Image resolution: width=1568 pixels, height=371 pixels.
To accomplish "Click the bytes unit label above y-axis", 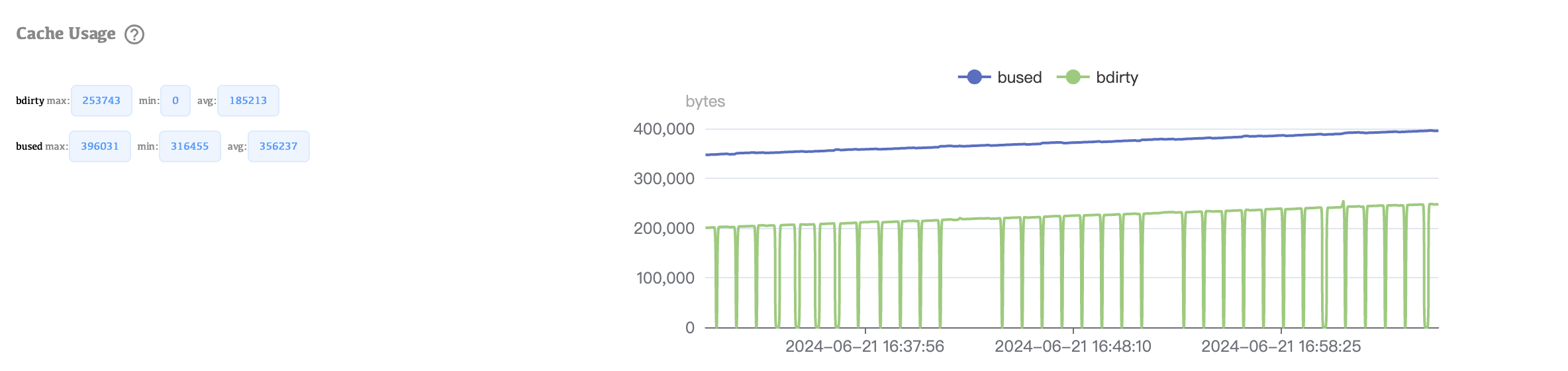I will [705, 101].
